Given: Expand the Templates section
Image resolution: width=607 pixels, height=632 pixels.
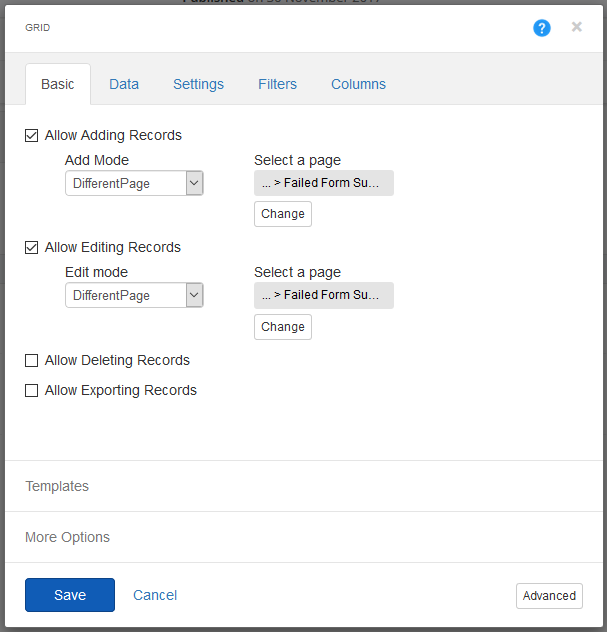Looking at the screenshot, I should [x=57, y=486].
